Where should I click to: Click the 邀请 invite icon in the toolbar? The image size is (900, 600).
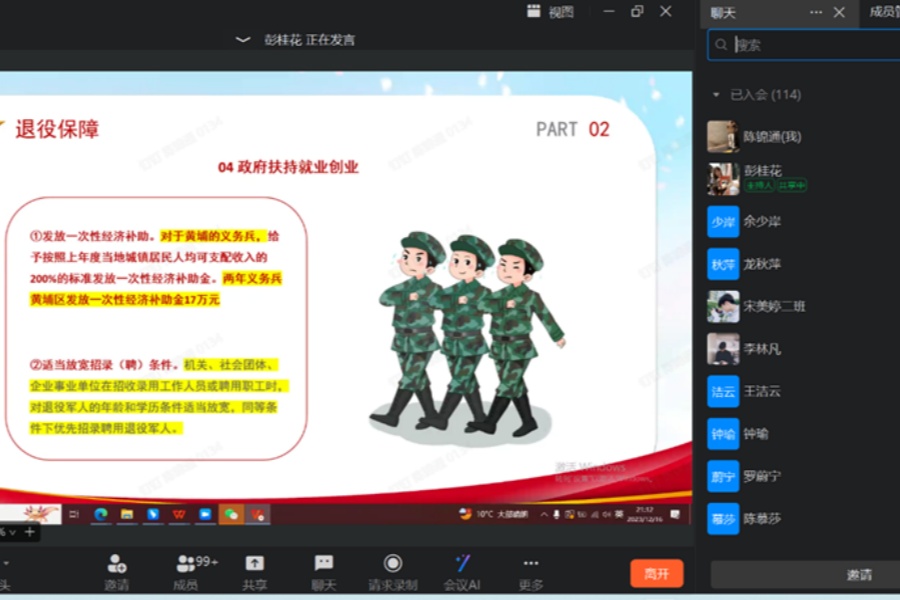pos(117,563)
